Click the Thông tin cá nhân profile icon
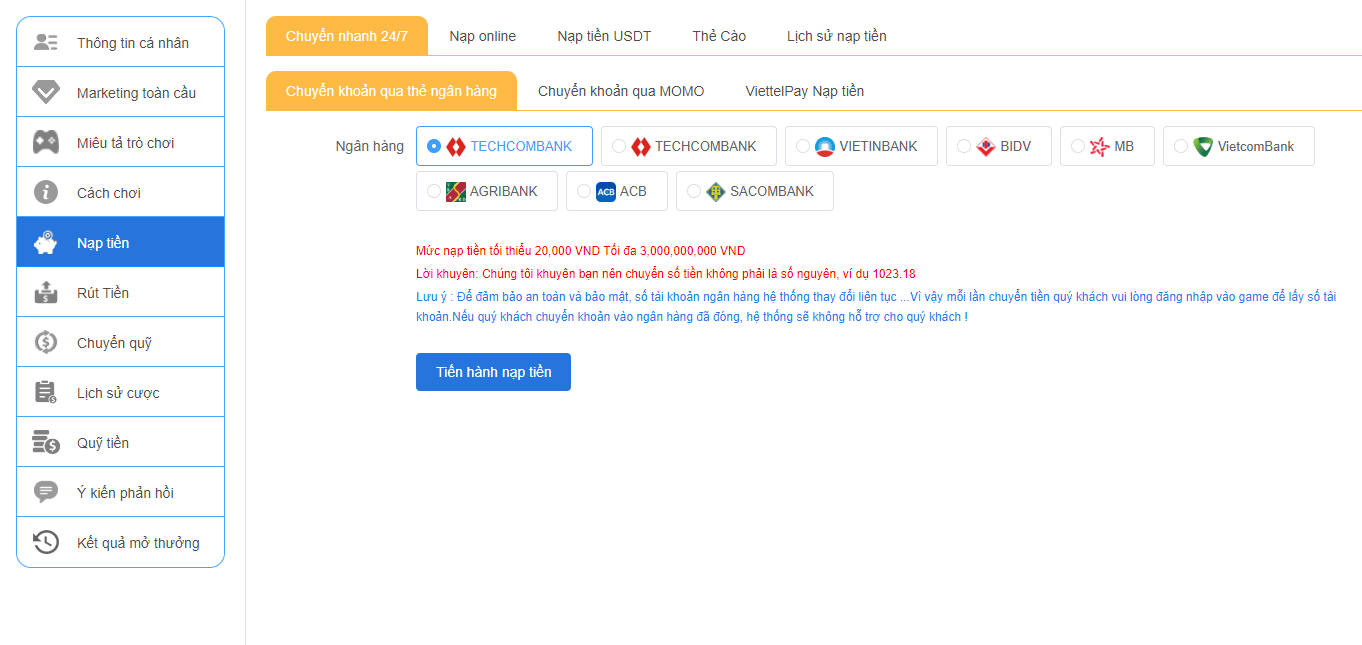1362x645 pixels. 46,42
